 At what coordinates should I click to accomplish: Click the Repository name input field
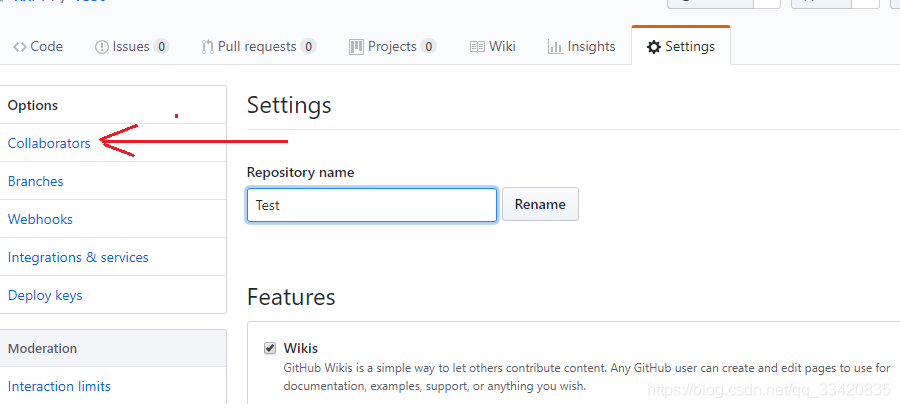pos(372,205)
